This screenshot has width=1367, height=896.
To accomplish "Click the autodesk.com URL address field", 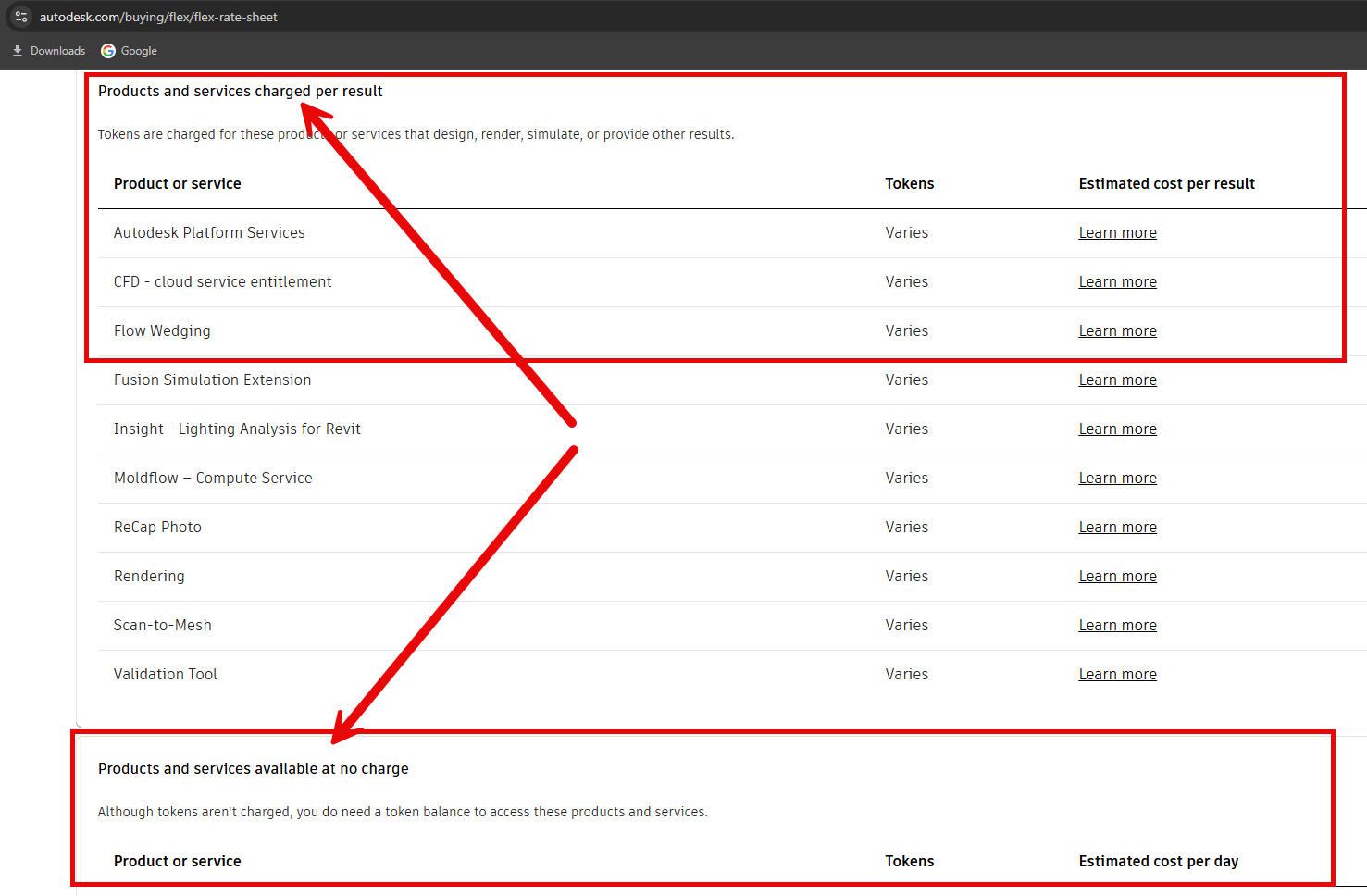I will 158,17.
